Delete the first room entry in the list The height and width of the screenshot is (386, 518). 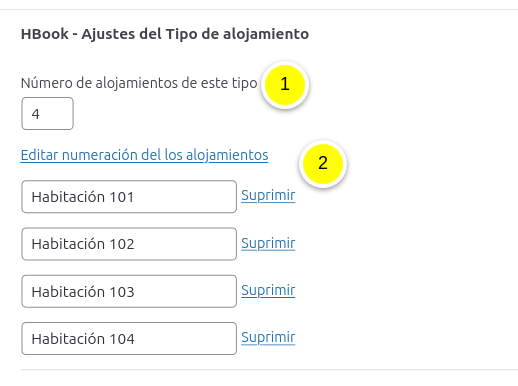point(268,196)
